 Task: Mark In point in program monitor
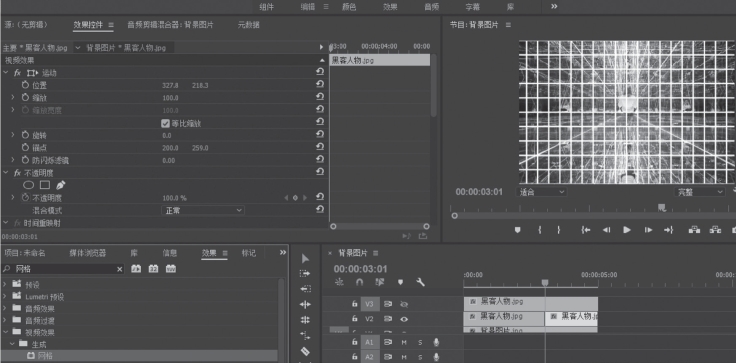point(540,230)
